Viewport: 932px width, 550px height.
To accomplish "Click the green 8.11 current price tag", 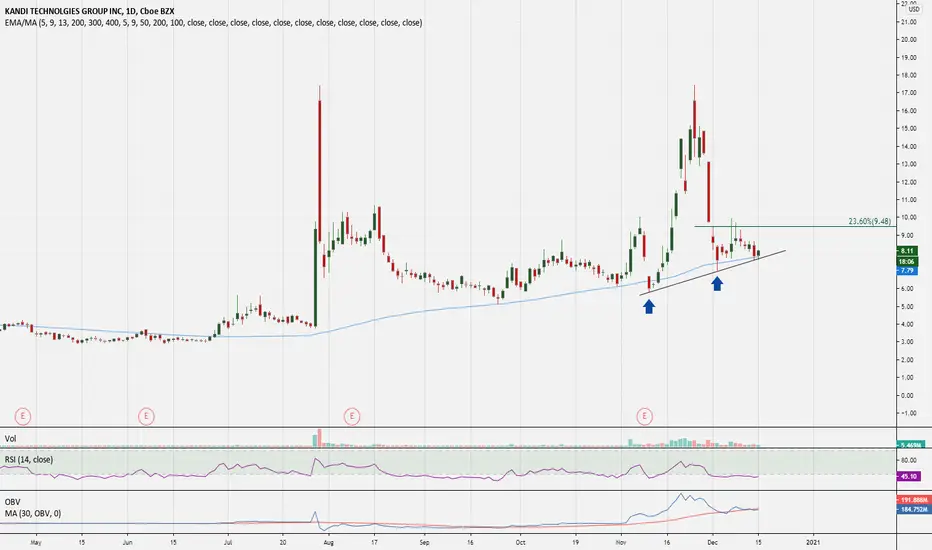I will coord(908,251).
